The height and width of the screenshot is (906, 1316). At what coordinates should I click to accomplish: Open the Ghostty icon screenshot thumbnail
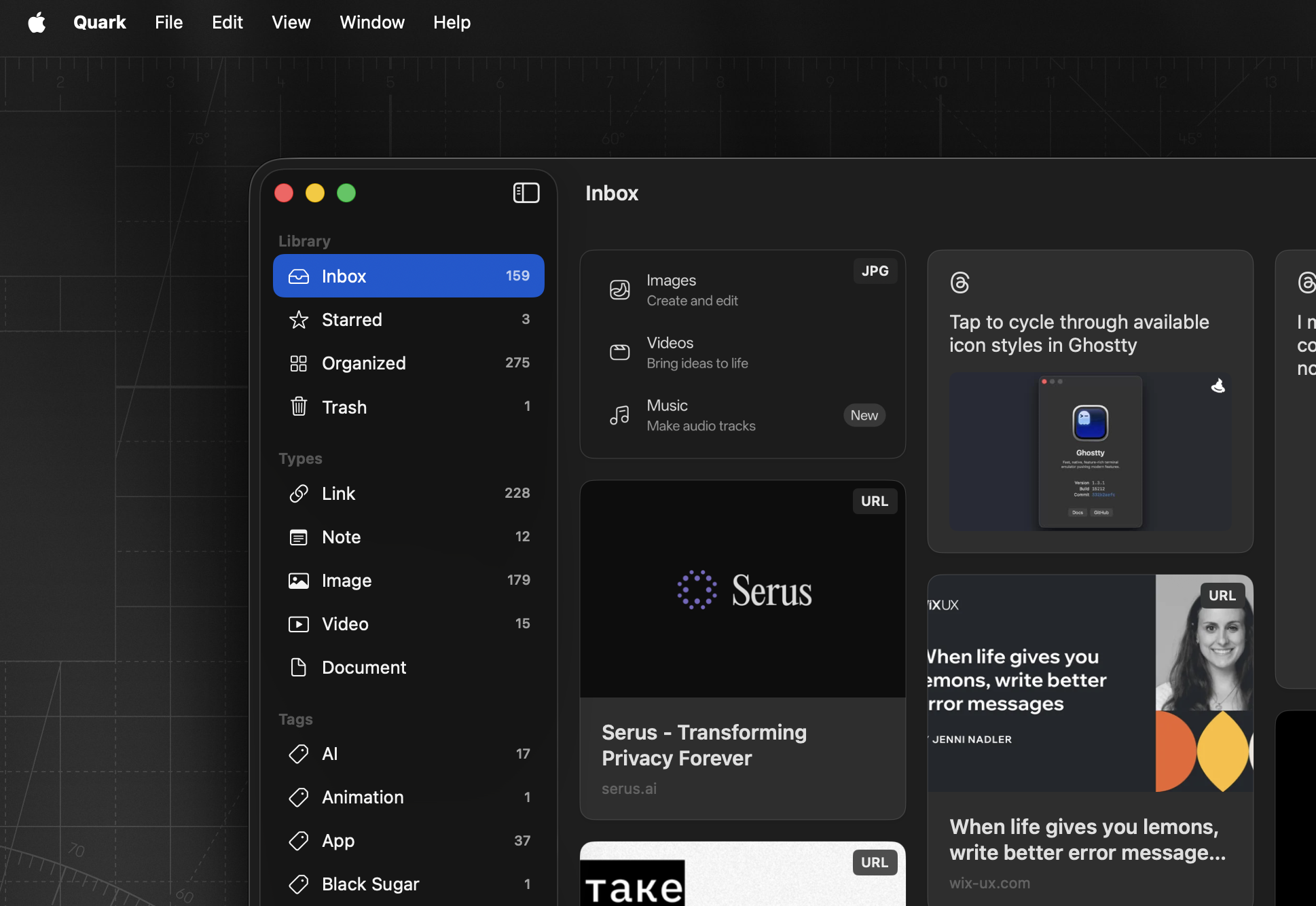coord(1091,452)
